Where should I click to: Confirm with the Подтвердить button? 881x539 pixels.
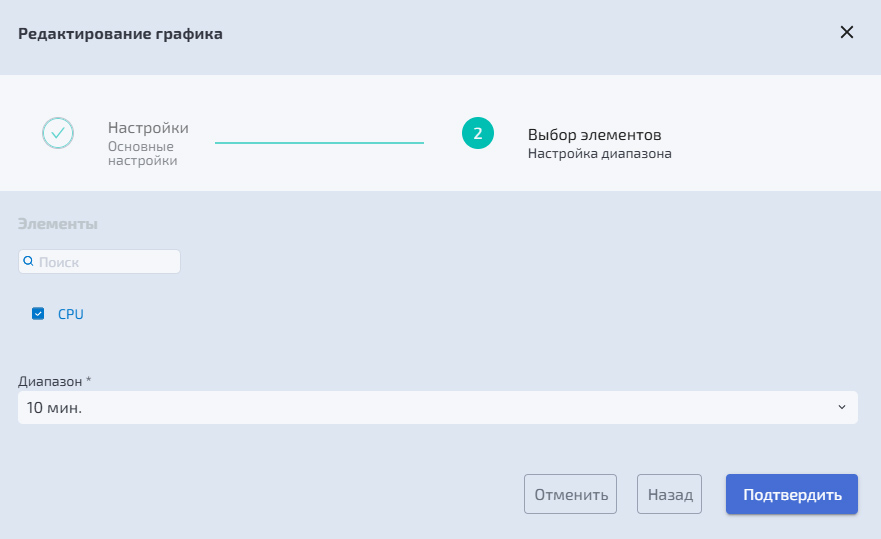pos(792,494)
